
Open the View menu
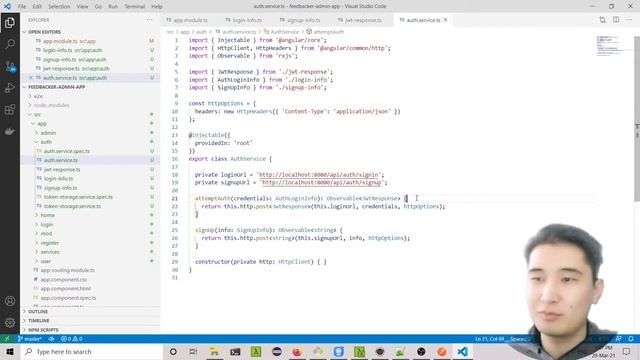pos(82,6)
